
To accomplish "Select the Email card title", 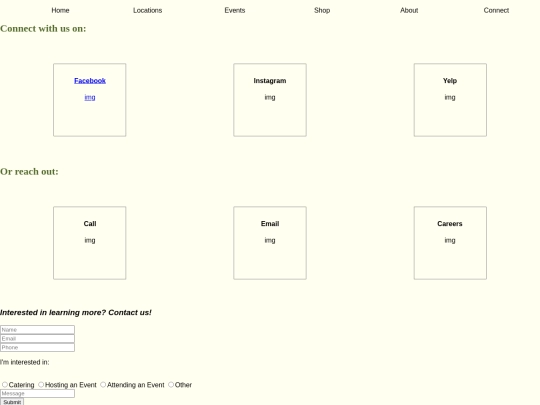I will tap(270, 224).
